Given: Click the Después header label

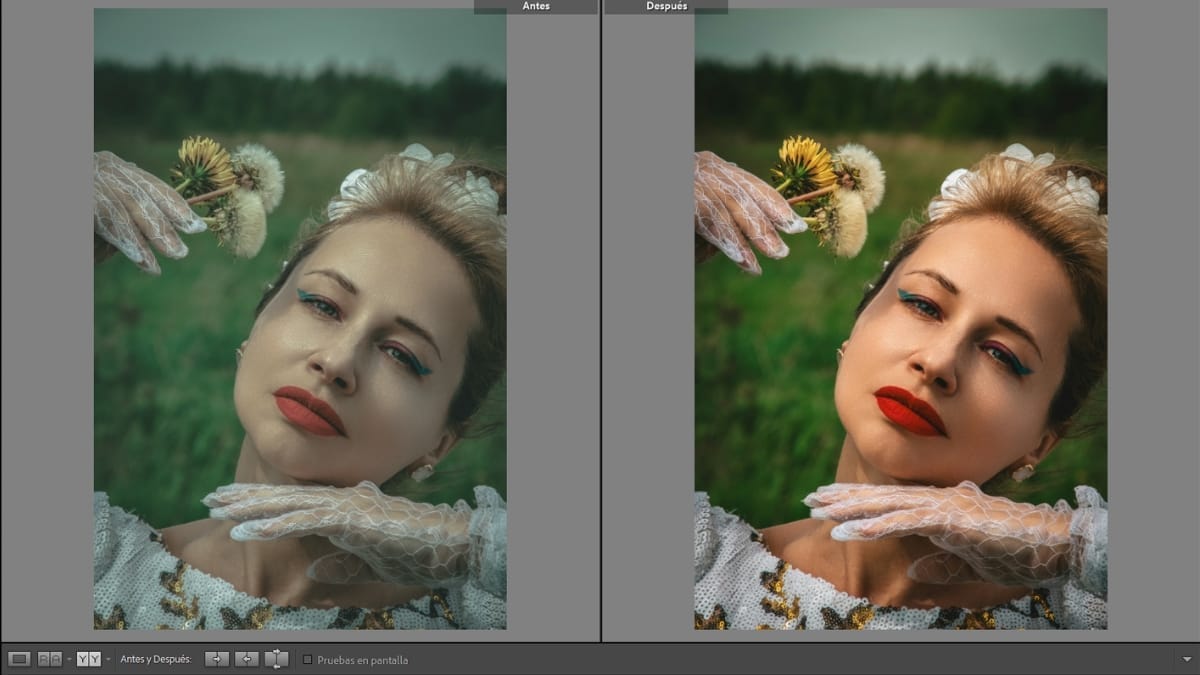Looking at the screenshot, I should point(666,6).
